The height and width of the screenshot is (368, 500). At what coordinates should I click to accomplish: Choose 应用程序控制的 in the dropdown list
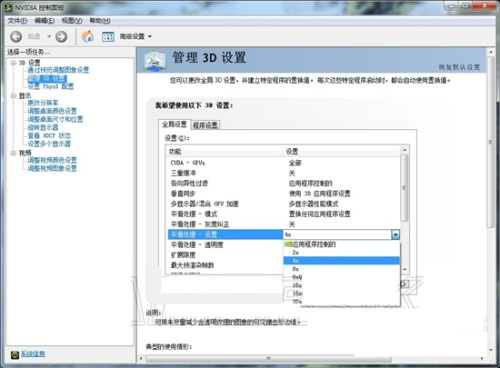point(342,244)
